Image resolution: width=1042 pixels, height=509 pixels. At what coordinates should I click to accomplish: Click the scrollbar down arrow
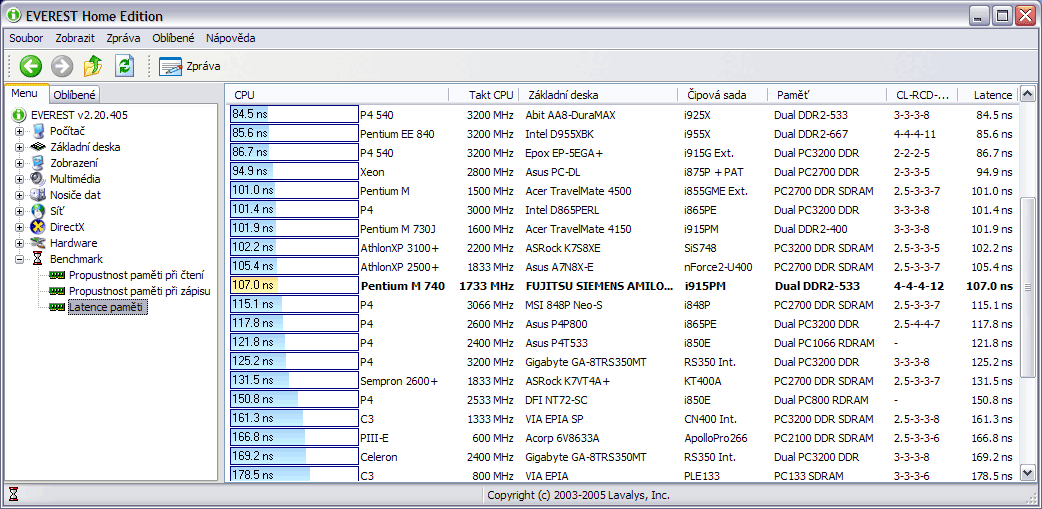[x=1027, y=473]
